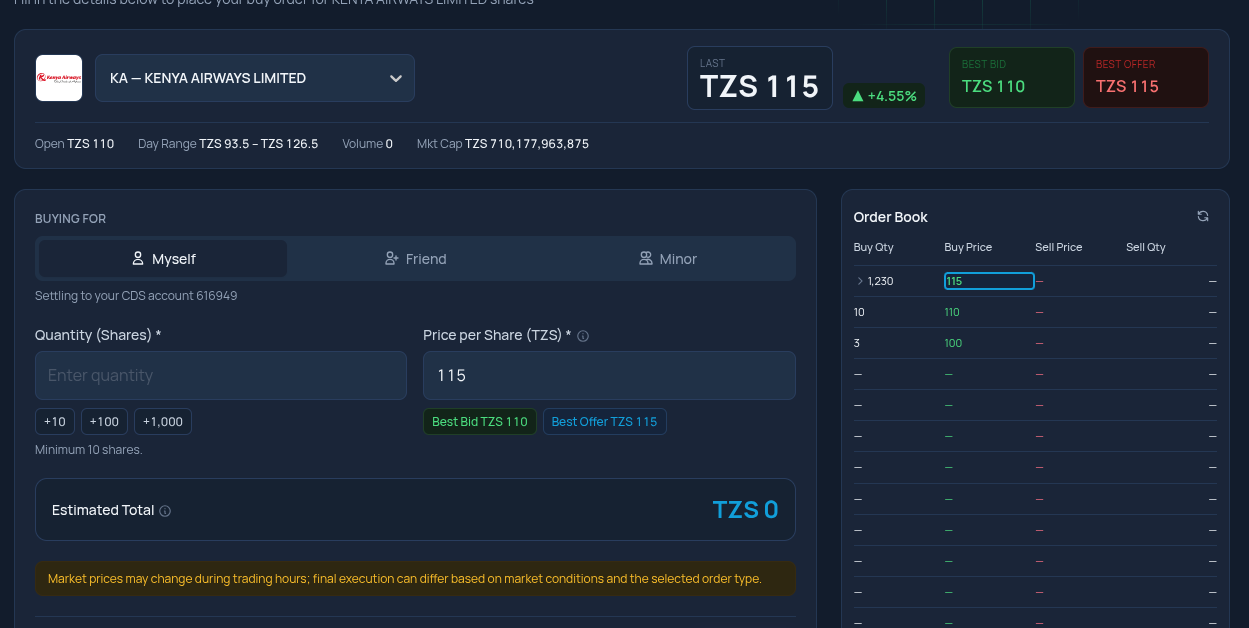Image resolution: width=1249 pixels, height=628 pixels.
Task: Expand the 1,230 buy quantity row chevron
Action: point(860,281)
